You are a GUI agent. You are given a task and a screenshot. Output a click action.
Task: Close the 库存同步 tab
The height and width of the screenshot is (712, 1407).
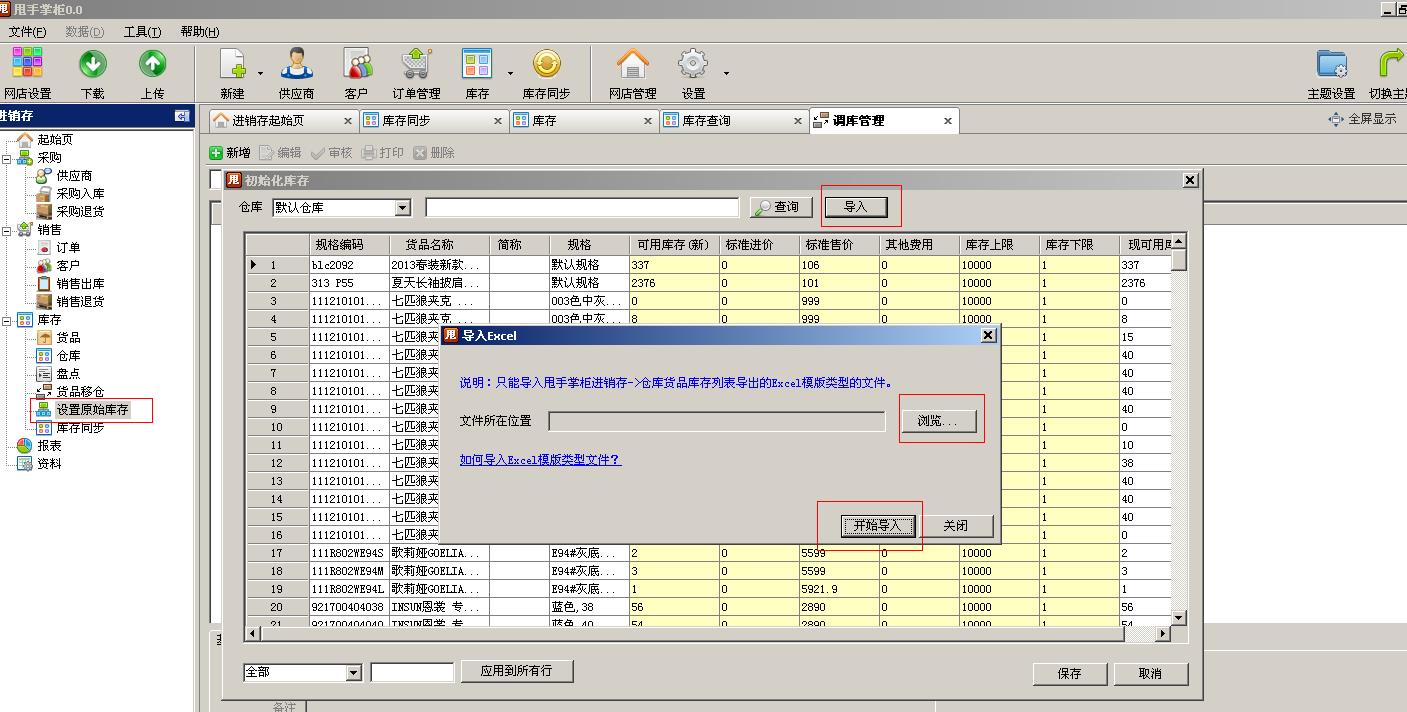tap(498, 121)
